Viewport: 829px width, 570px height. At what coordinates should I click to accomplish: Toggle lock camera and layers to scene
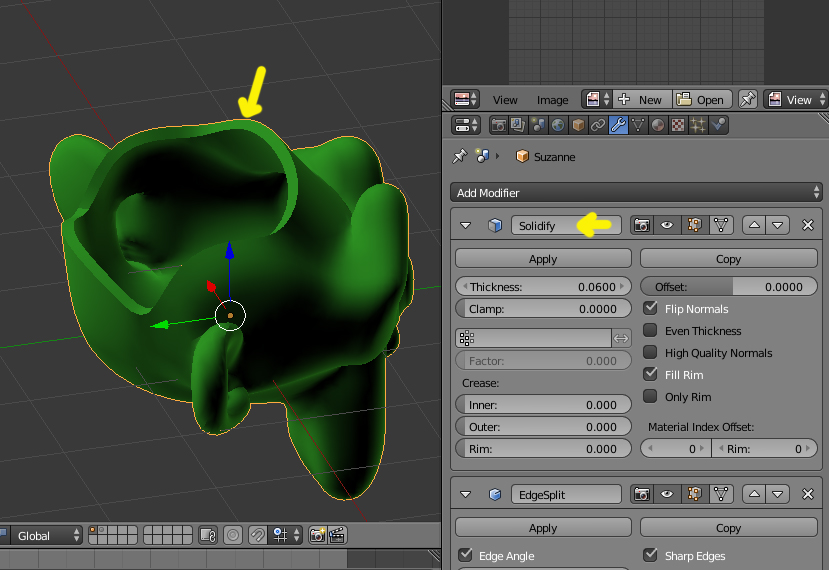208,535
